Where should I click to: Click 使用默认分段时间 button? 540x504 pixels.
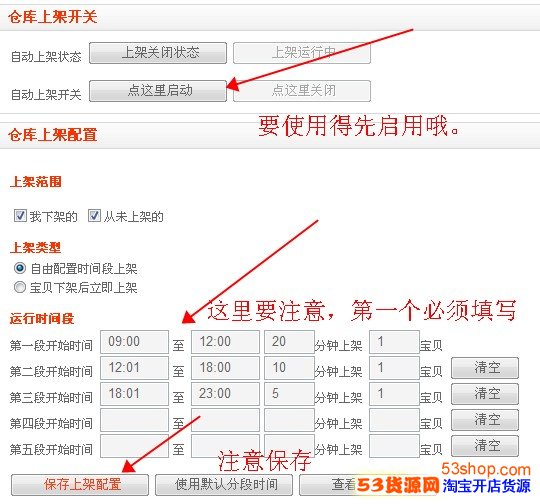tap(224, 485)
